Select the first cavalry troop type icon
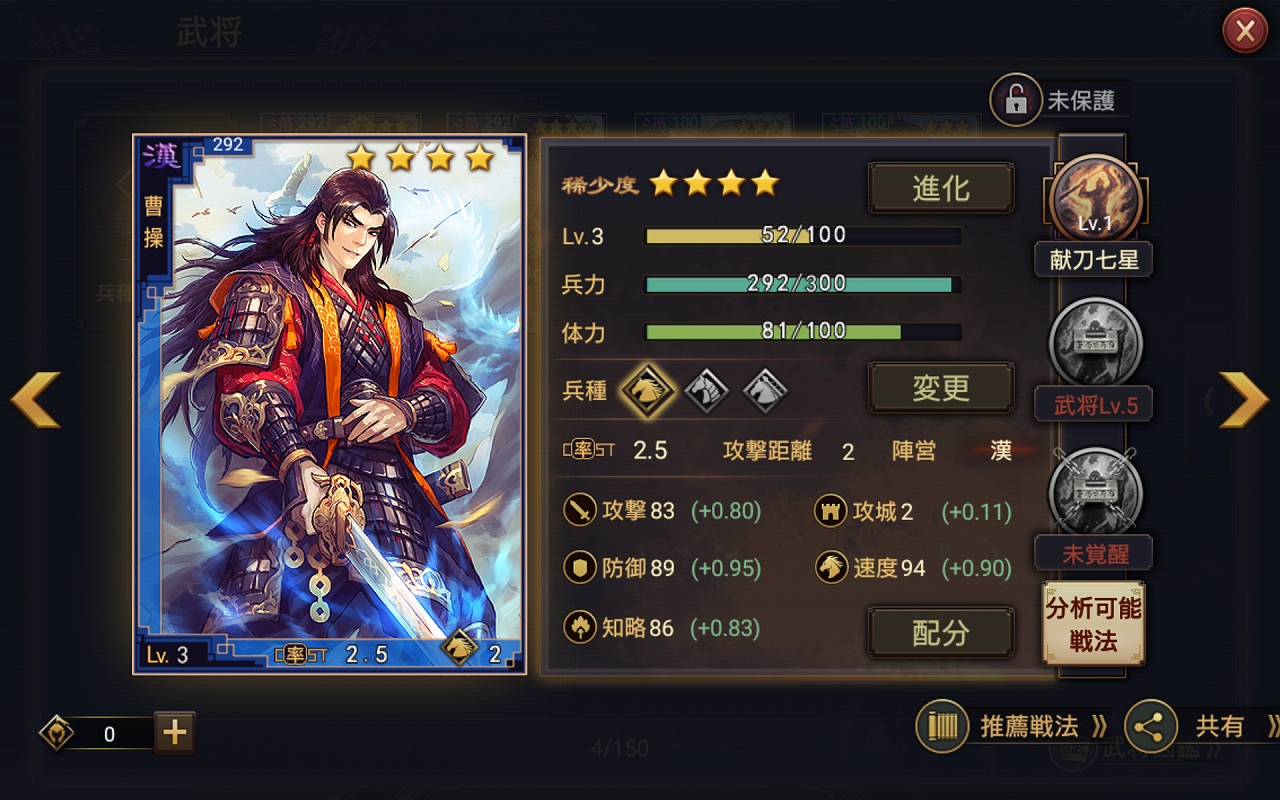1280x800 pixels. [648, 389]
